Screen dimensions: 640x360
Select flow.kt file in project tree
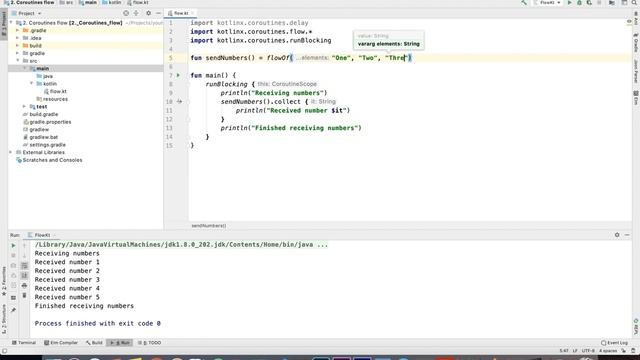[58, 91]
